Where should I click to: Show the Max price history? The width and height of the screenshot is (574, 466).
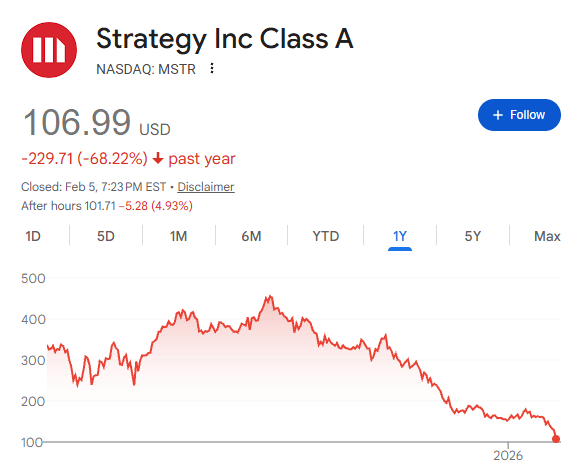[x=547, y=236]
